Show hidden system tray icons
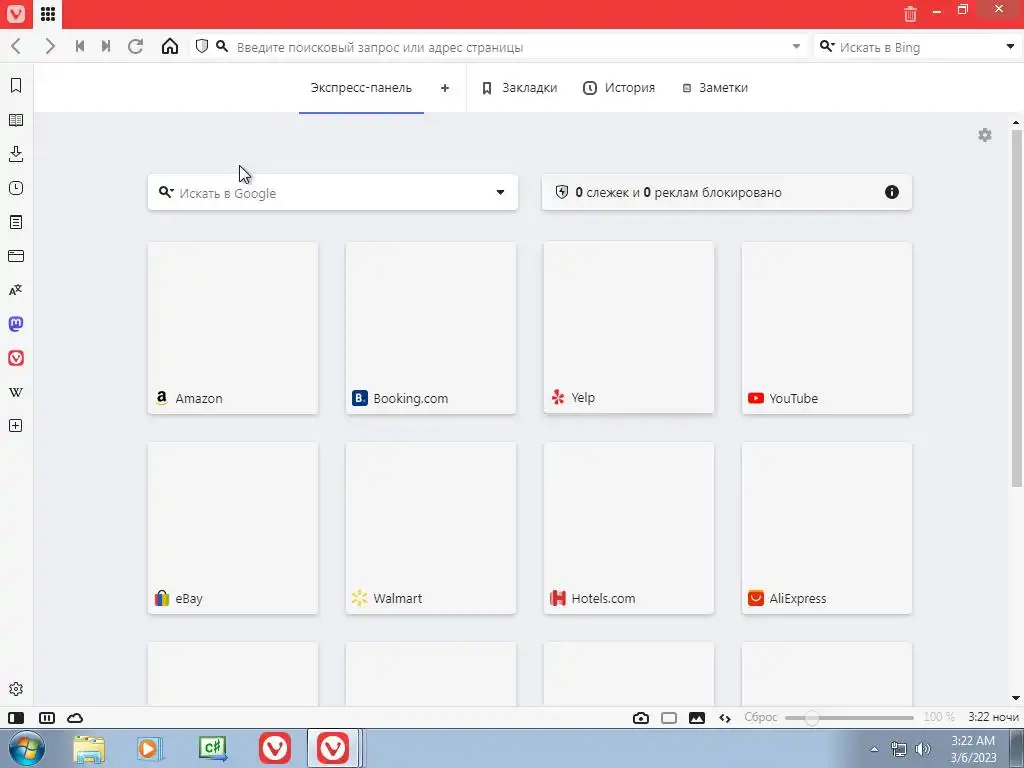The width and height of the screenshot is (1024, 768). coord(874,749)
